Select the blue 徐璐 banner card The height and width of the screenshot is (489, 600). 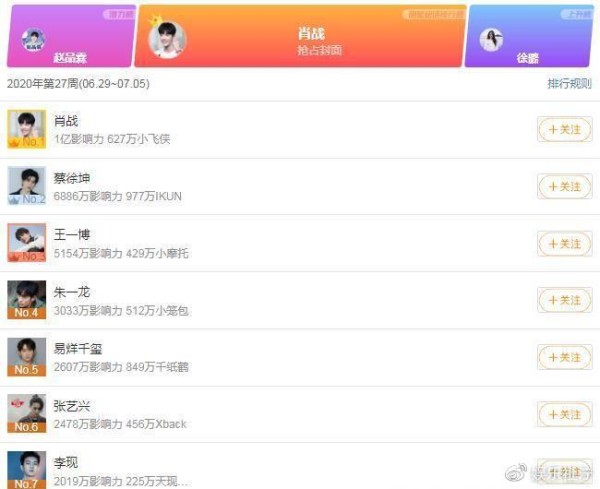(529, 36)
